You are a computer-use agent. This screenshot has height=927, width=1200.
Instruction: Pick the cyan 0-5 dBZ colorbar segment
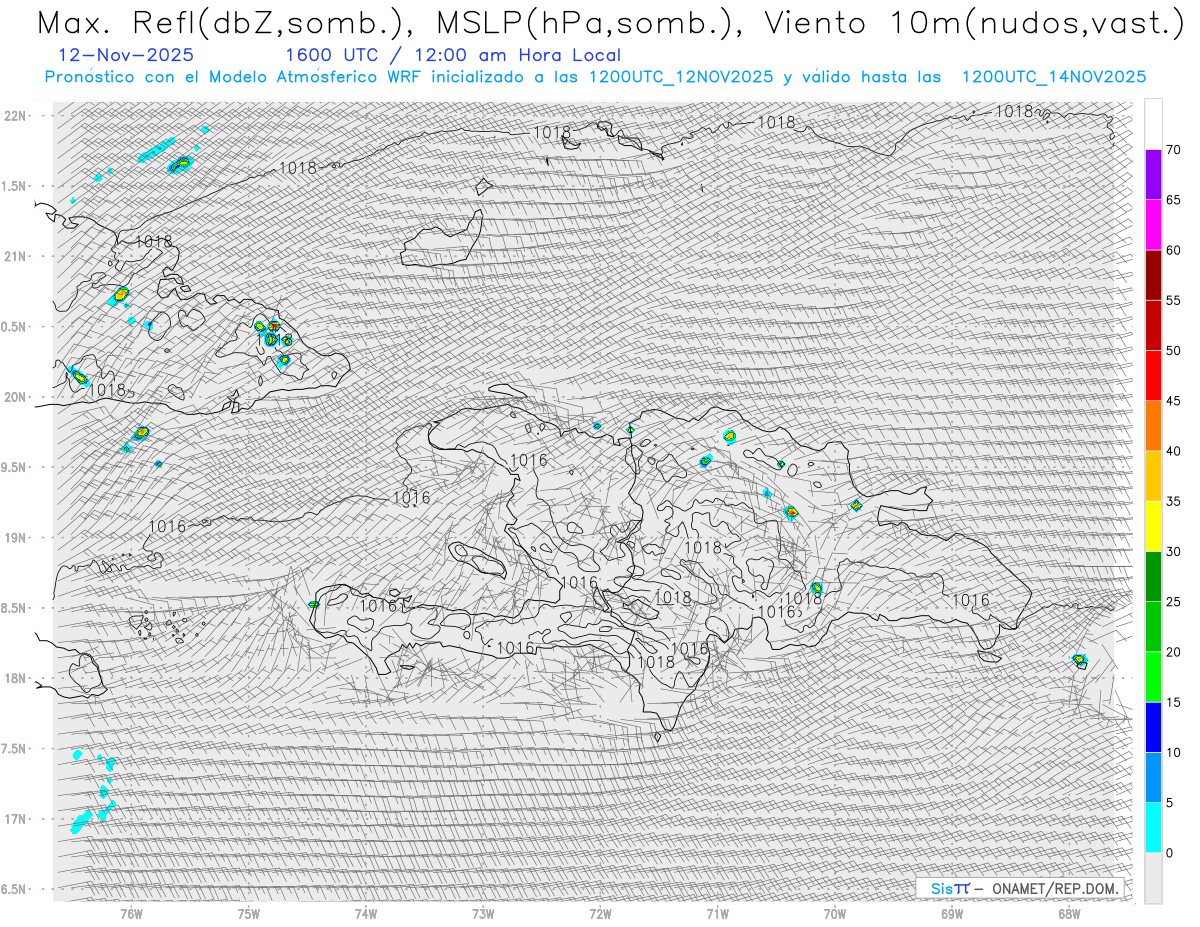(x=1153, y=827)
